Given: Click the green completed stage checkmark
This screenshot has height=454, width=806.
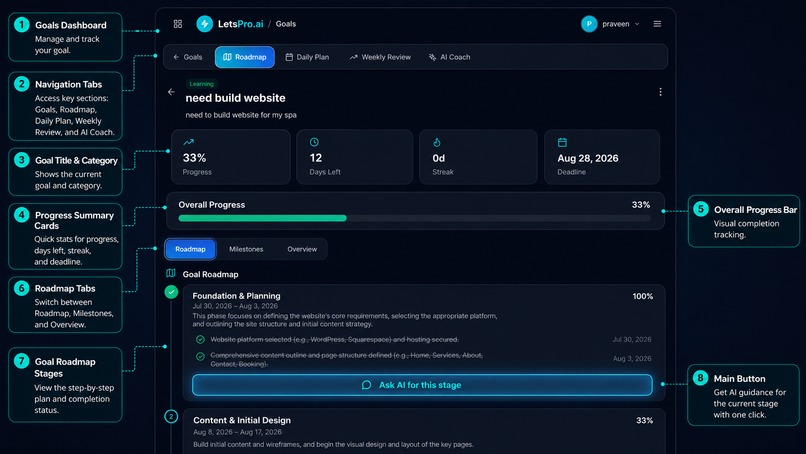Looking at the screenshot, I should [x=171, y=292].
